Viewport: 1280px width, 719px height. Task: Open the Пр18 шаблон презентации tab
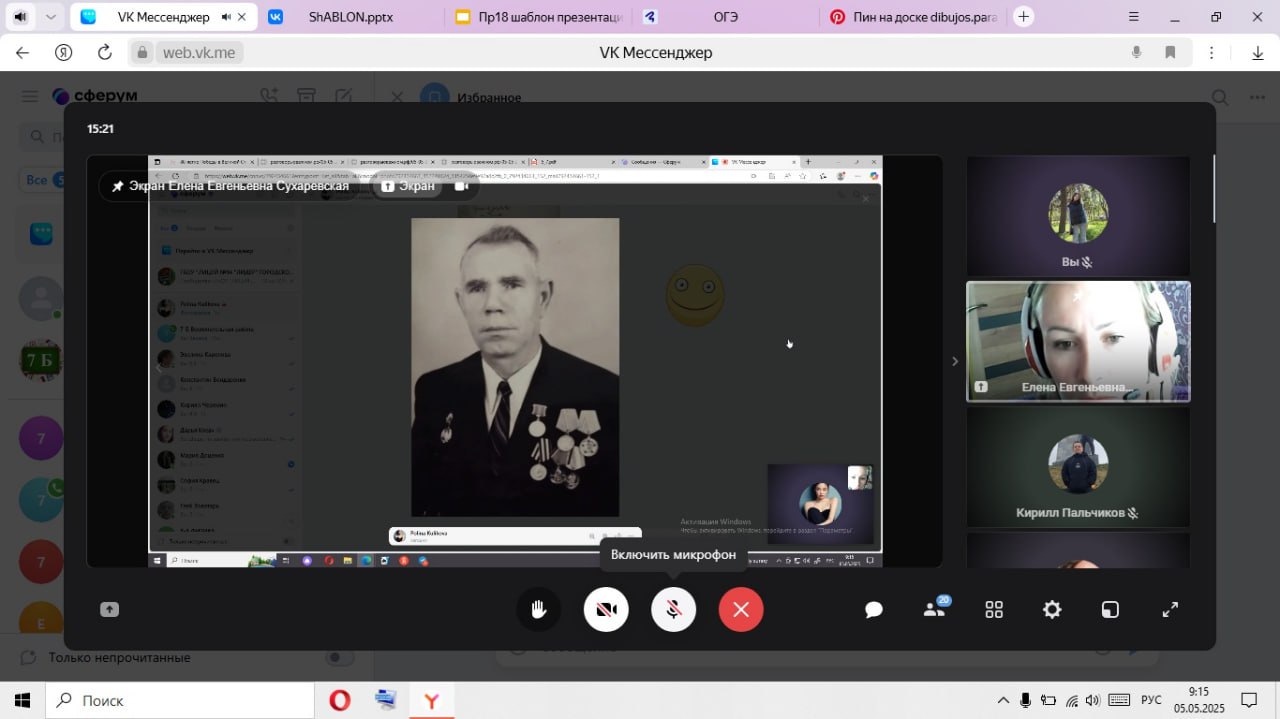[537, 17]
